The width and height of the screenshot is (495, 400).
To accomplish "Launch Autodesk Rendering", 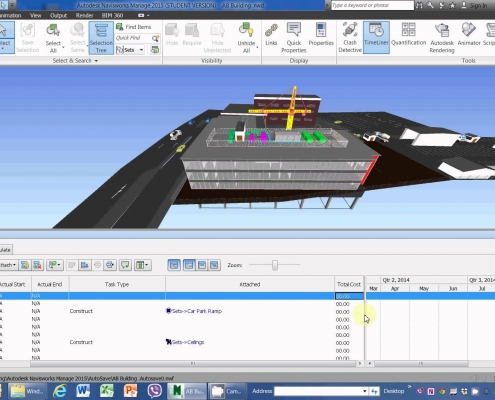I will click(442, 37).
